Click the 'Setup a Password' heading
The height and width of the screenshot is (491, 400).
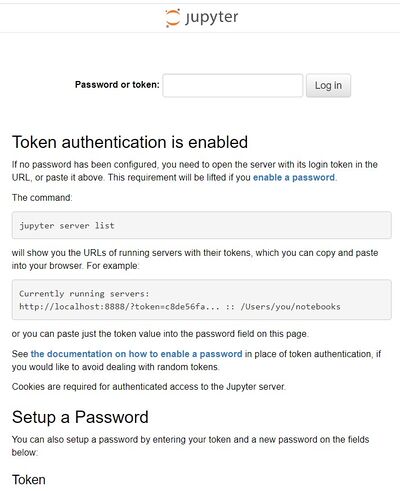point(80,417)
